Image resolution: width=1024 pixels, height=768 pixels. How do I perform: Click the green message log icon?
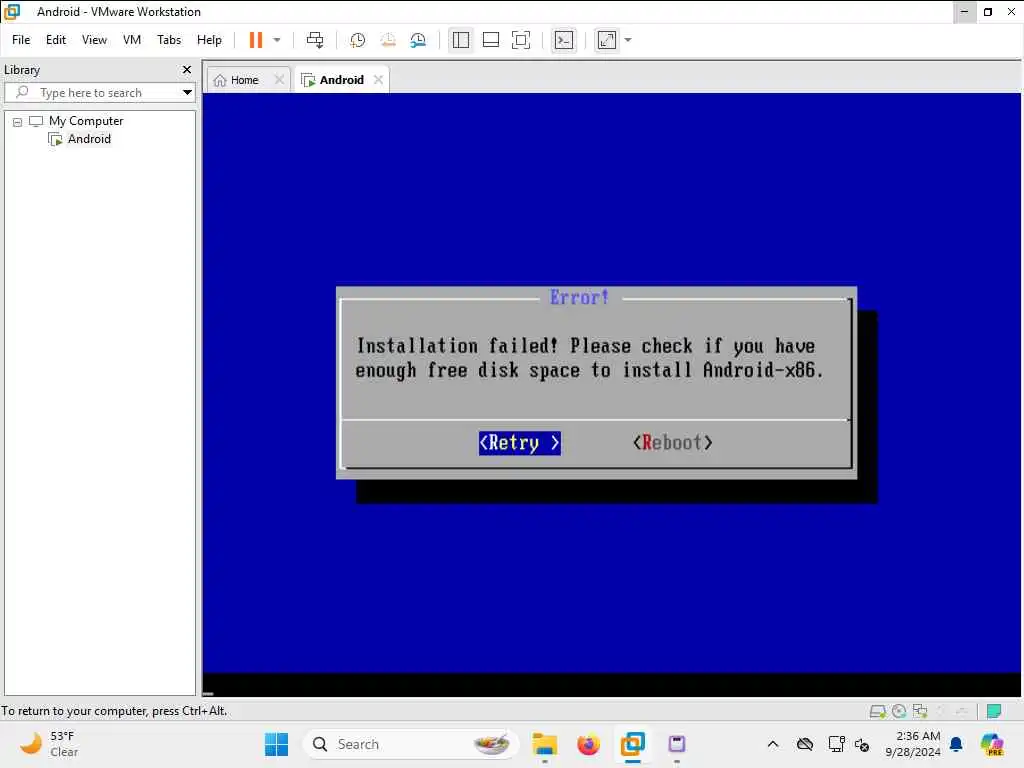pos(994,711)
